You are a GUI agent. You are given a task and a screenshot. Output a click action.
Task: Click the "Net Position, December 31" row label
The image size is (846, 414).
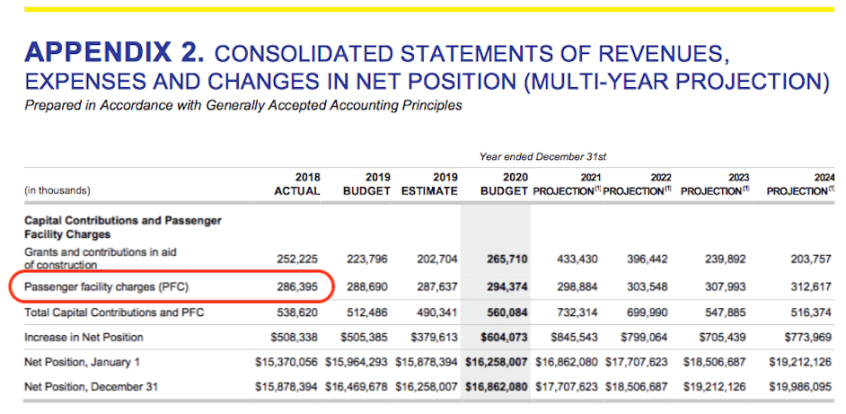pos(91,386)
